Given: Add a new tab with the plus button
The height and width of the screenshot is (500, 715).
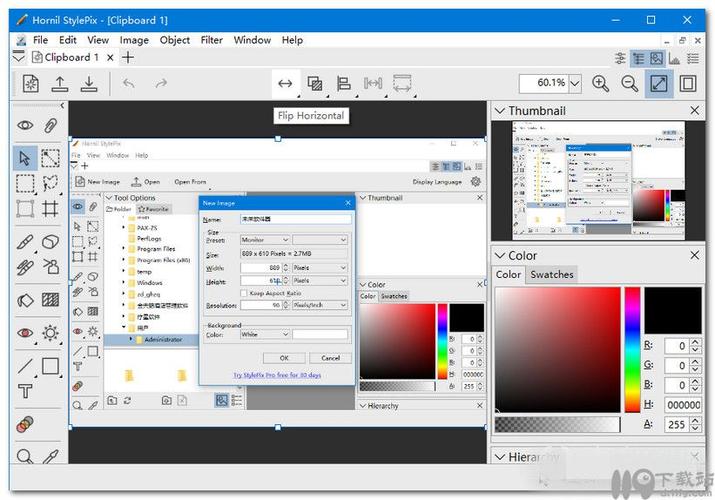Looking at the screenshot, I should coord(128,57).
